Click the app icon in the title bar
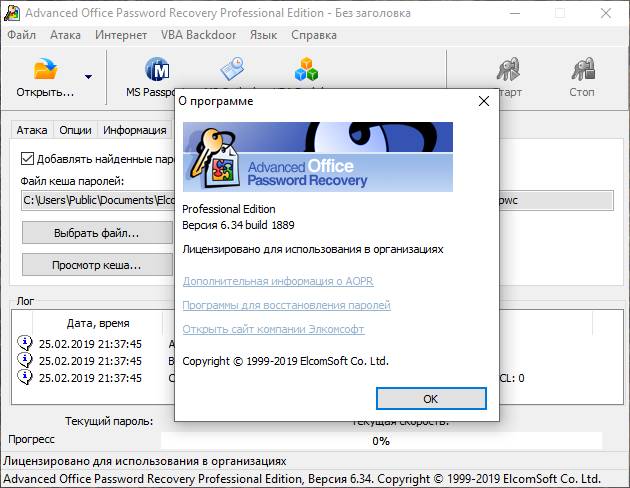This screenshot has height=488, width=630. pos(11,13)
